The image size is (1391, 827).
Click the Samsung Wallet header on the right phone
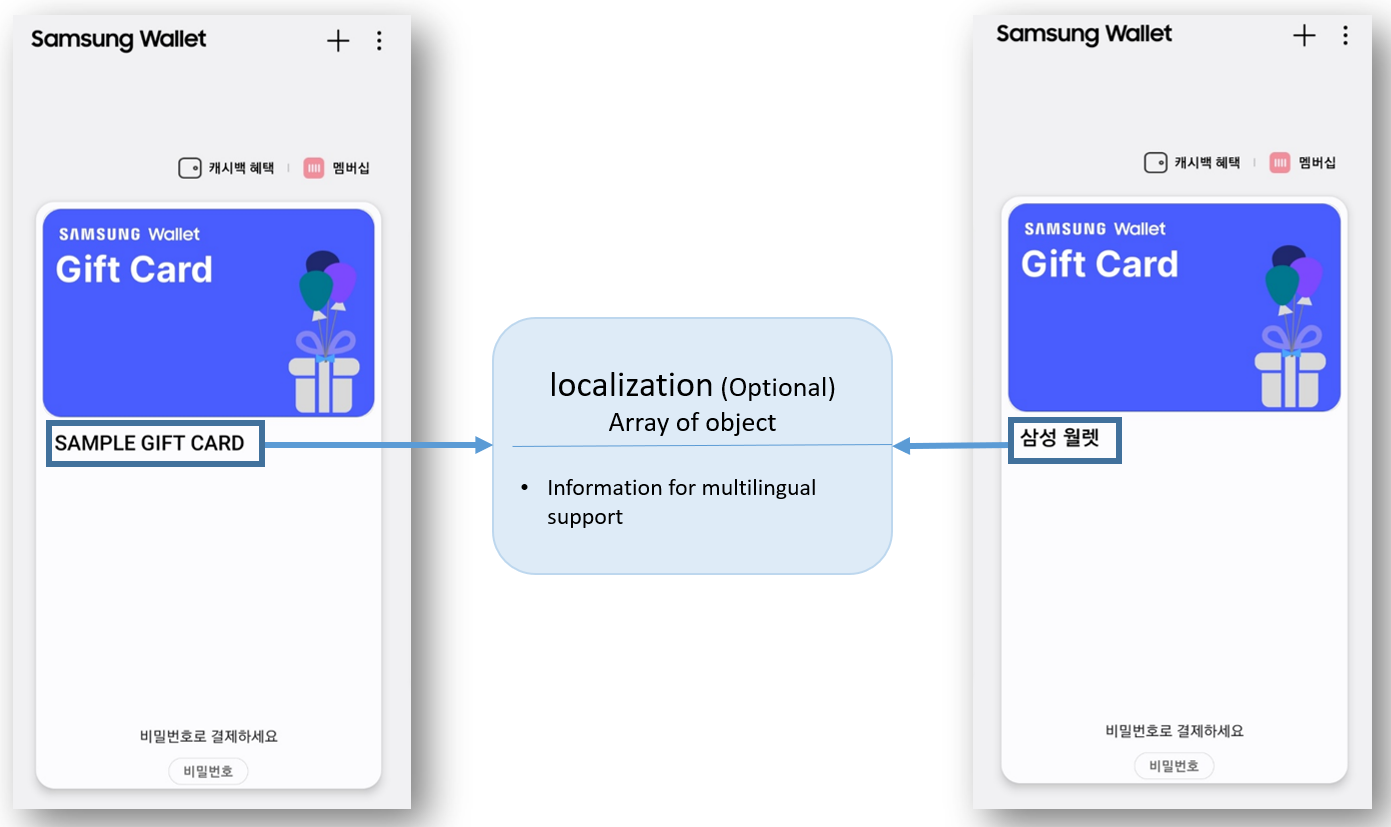coord(1084,34)
